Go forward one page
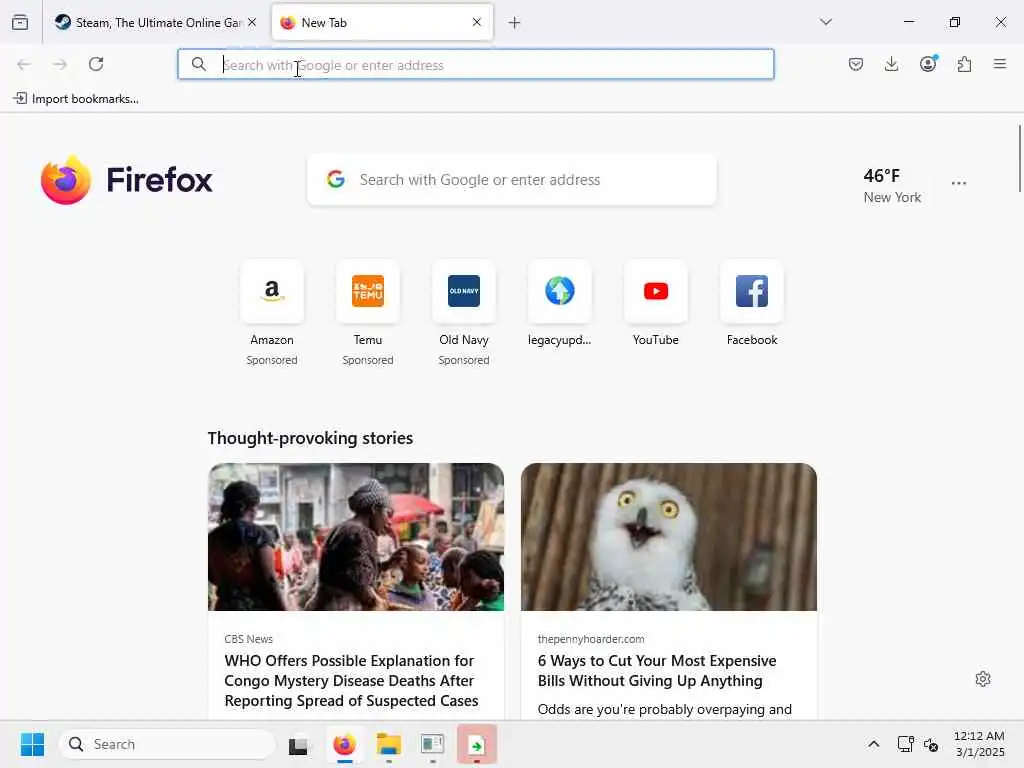 point(60,64)
